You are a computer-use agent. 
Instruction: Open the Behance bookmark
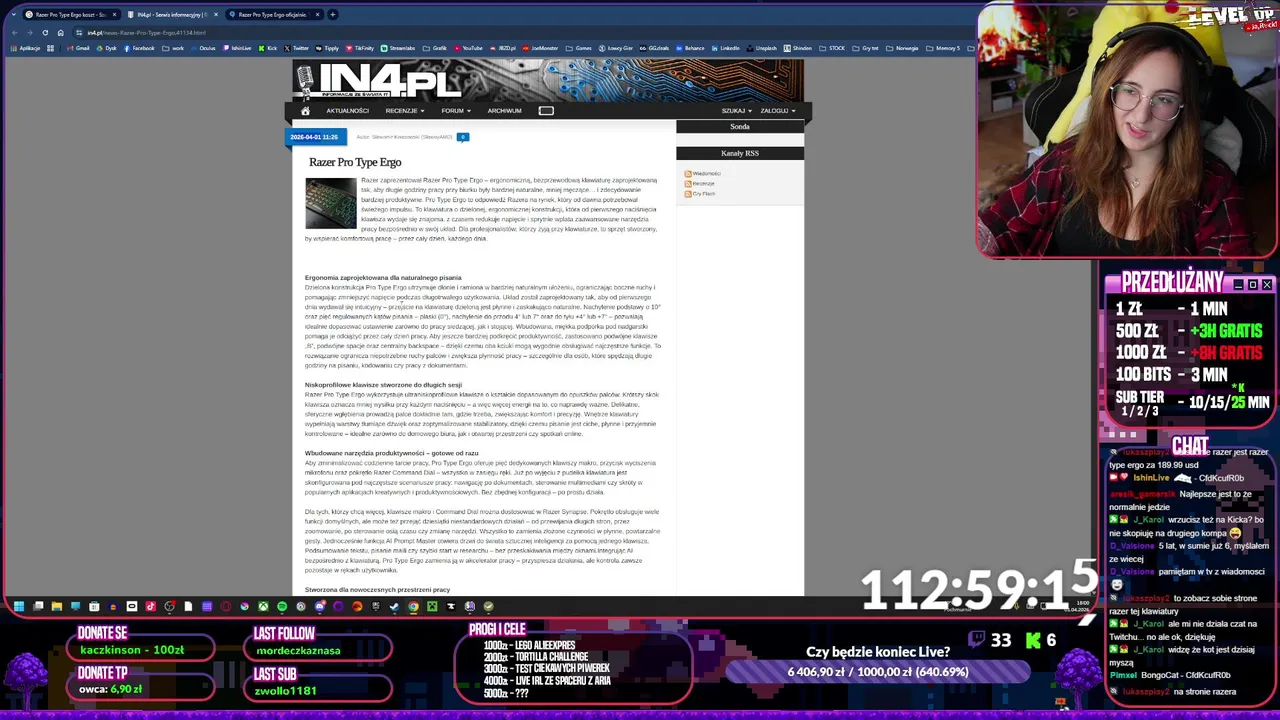(x=690, y=48)
